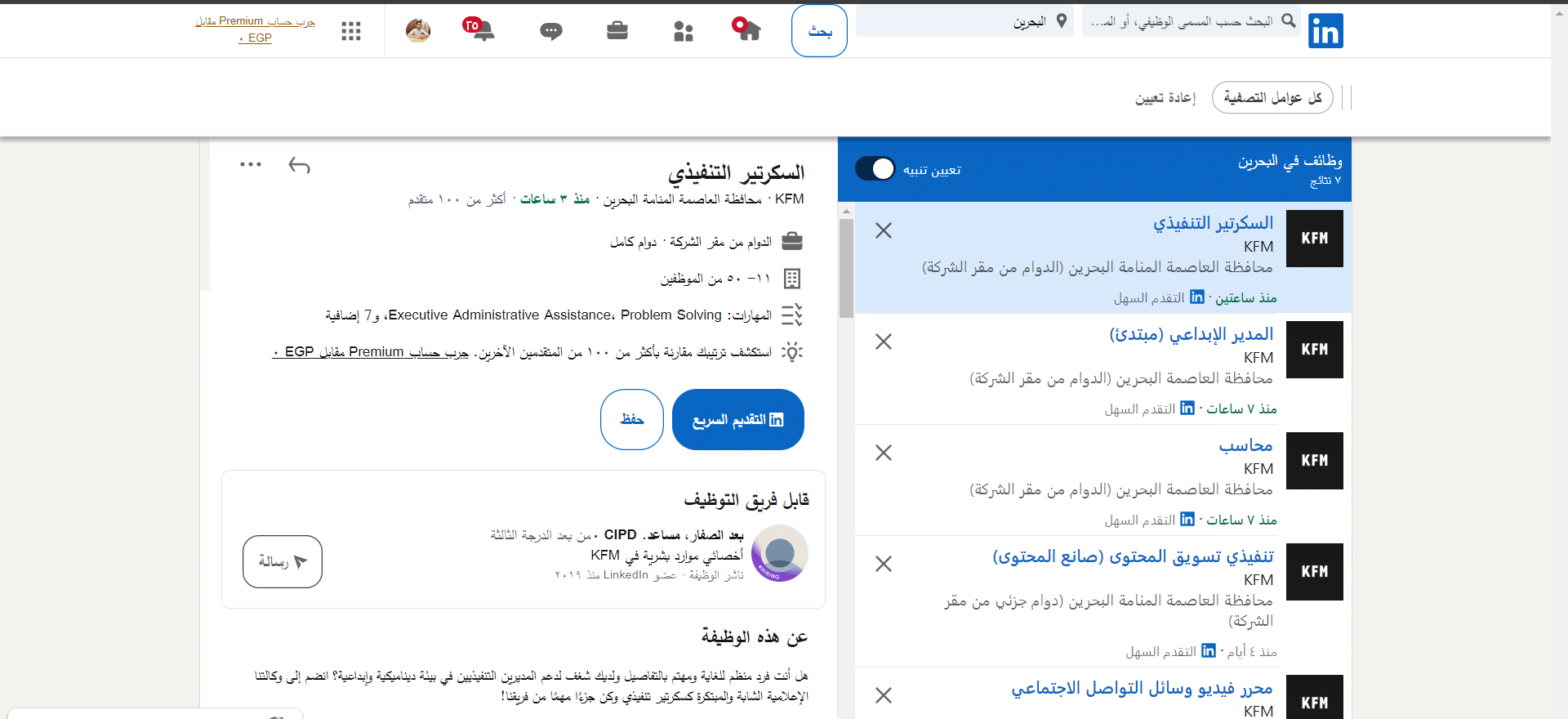
Task: Open كل عوامل التصفية filters
Action: (1272, 98)
